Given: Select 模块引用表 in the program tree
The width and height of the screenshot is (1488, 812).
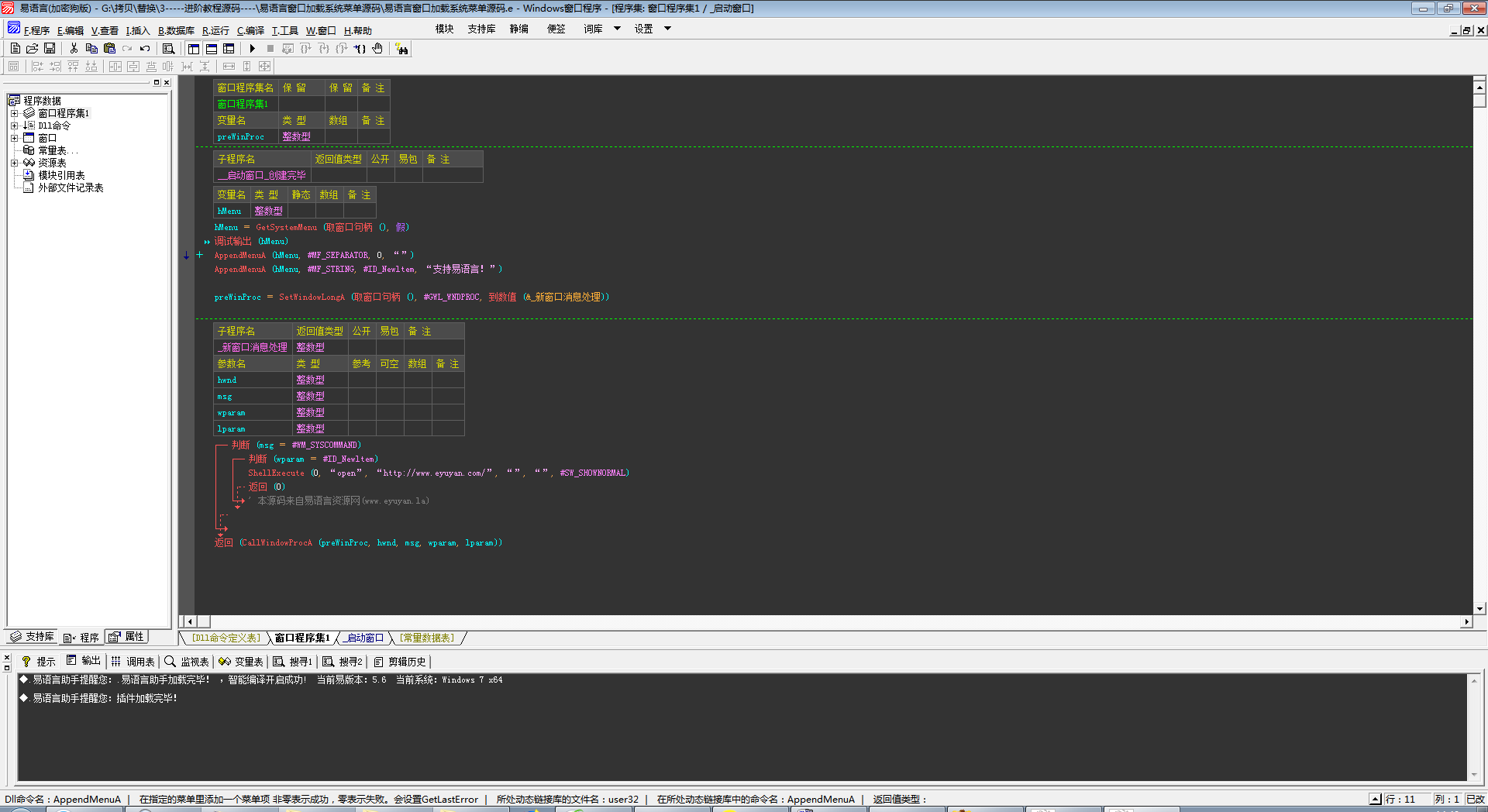Looking at the screenshot, I should click(x=61, y=175).
